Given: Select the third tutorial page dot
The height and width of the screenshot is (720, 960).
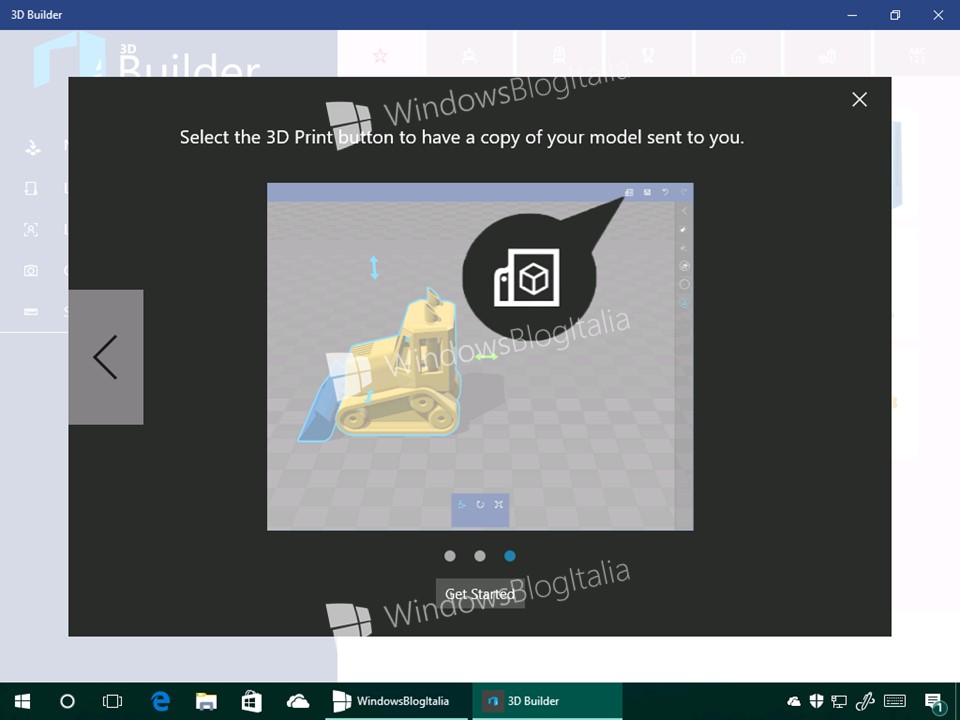Looking at the screenshot, I should (x=510, y=556).
